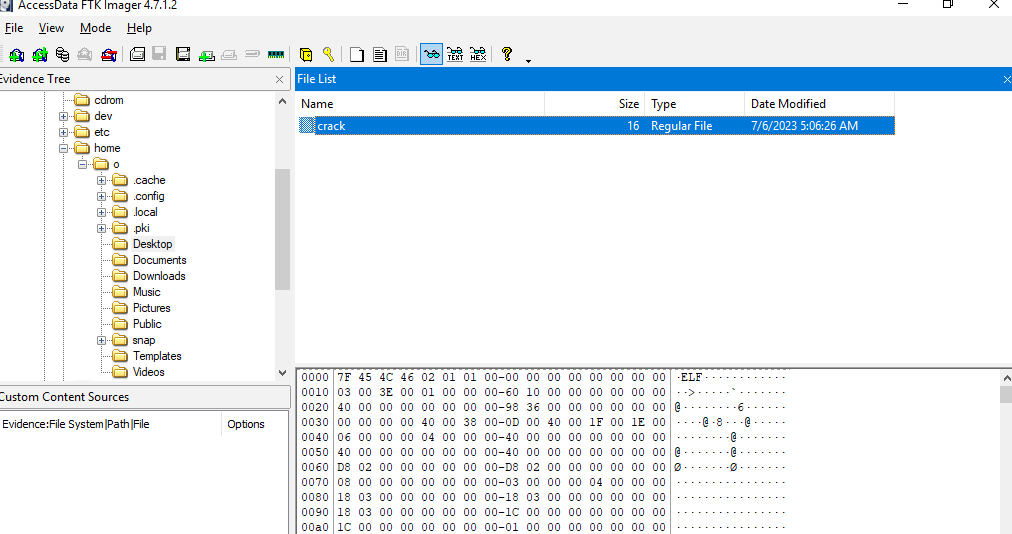
Task: Click the Export Files blank page icon
Action: click(x=356, y=55)
